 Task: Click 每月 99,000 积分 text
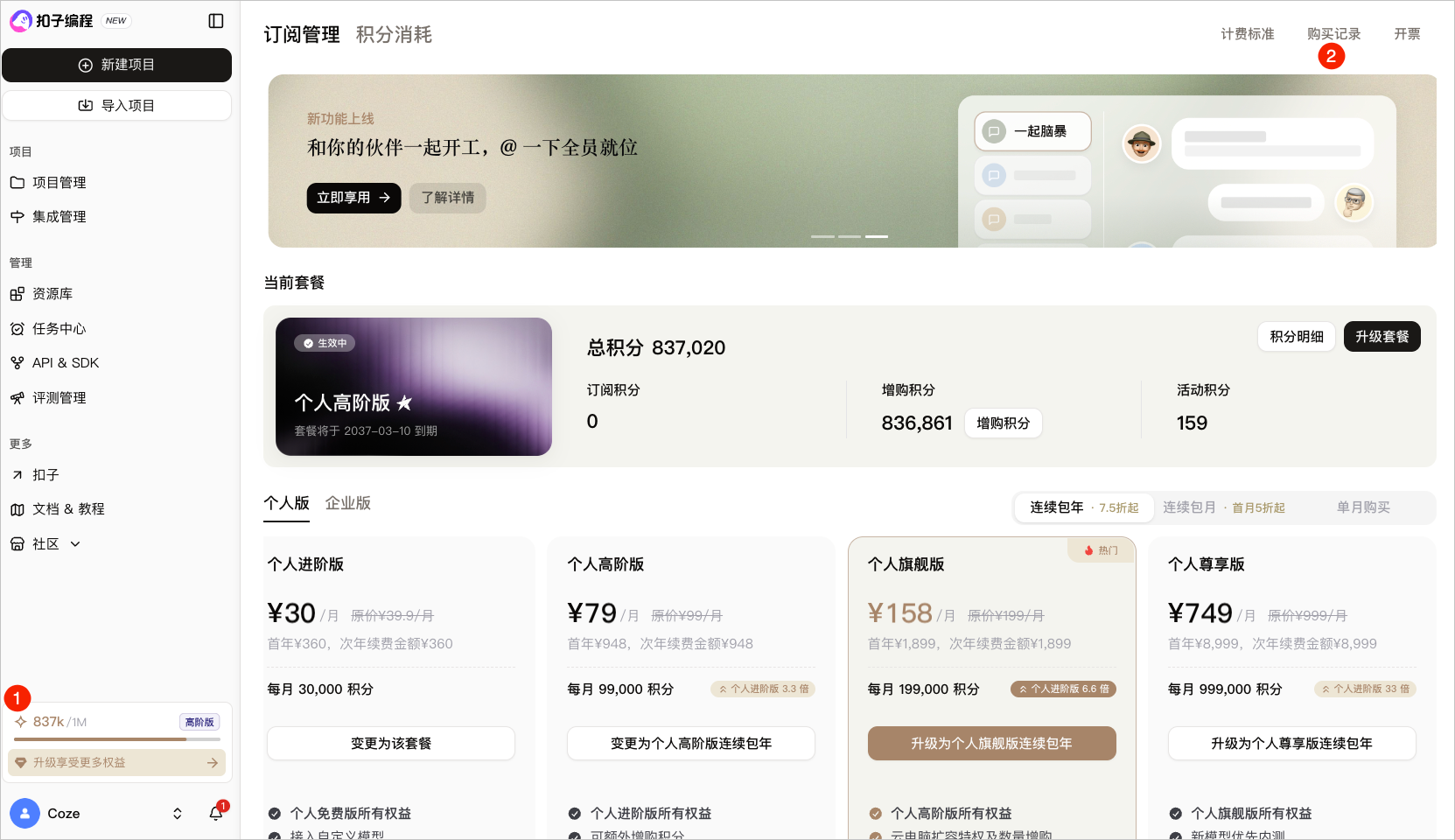pyautogui.click(x=620, y=689)
